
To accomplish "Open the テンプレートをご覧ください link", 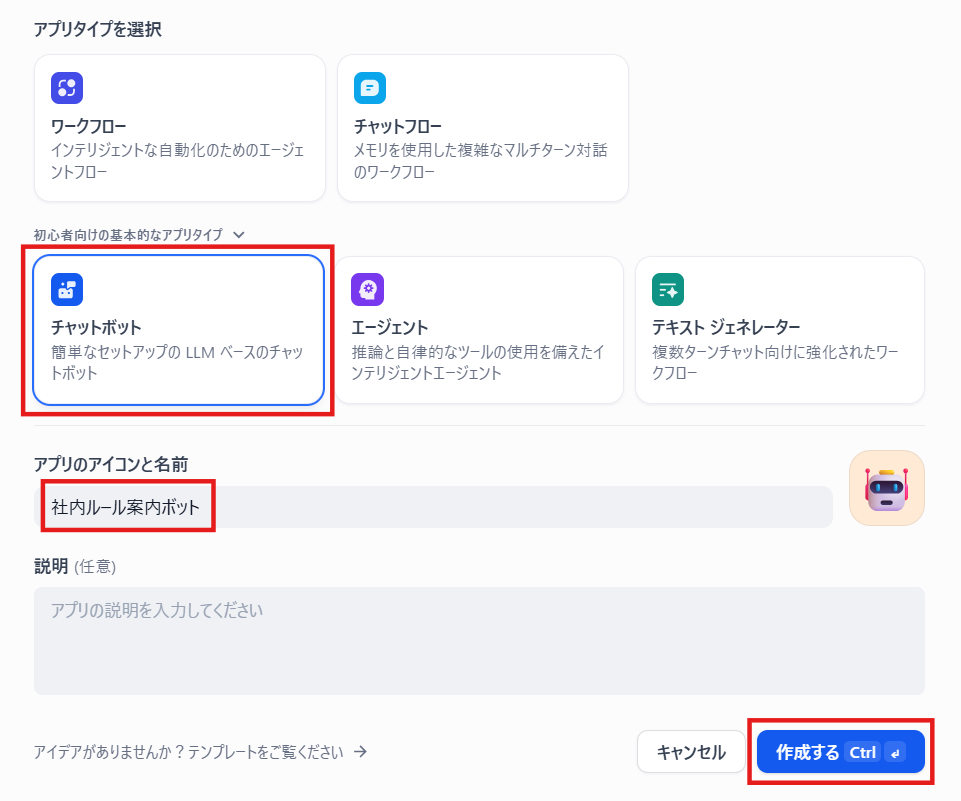I will coord(188,752).
